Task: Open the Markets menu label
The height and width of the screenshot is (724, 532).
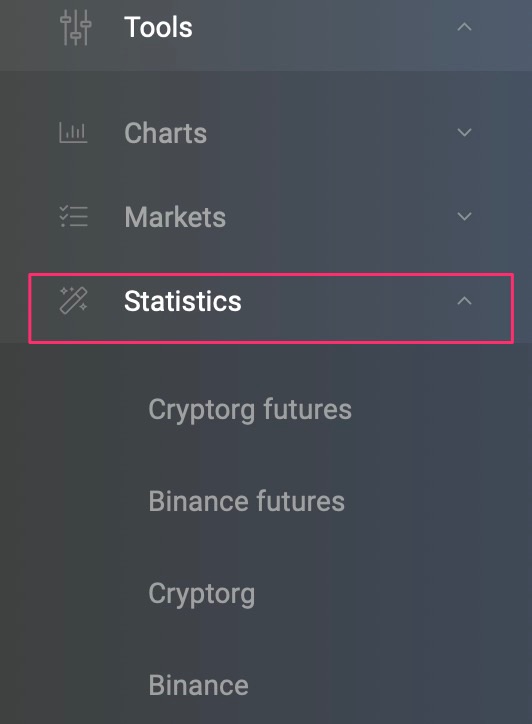Action: pos(175,217)
